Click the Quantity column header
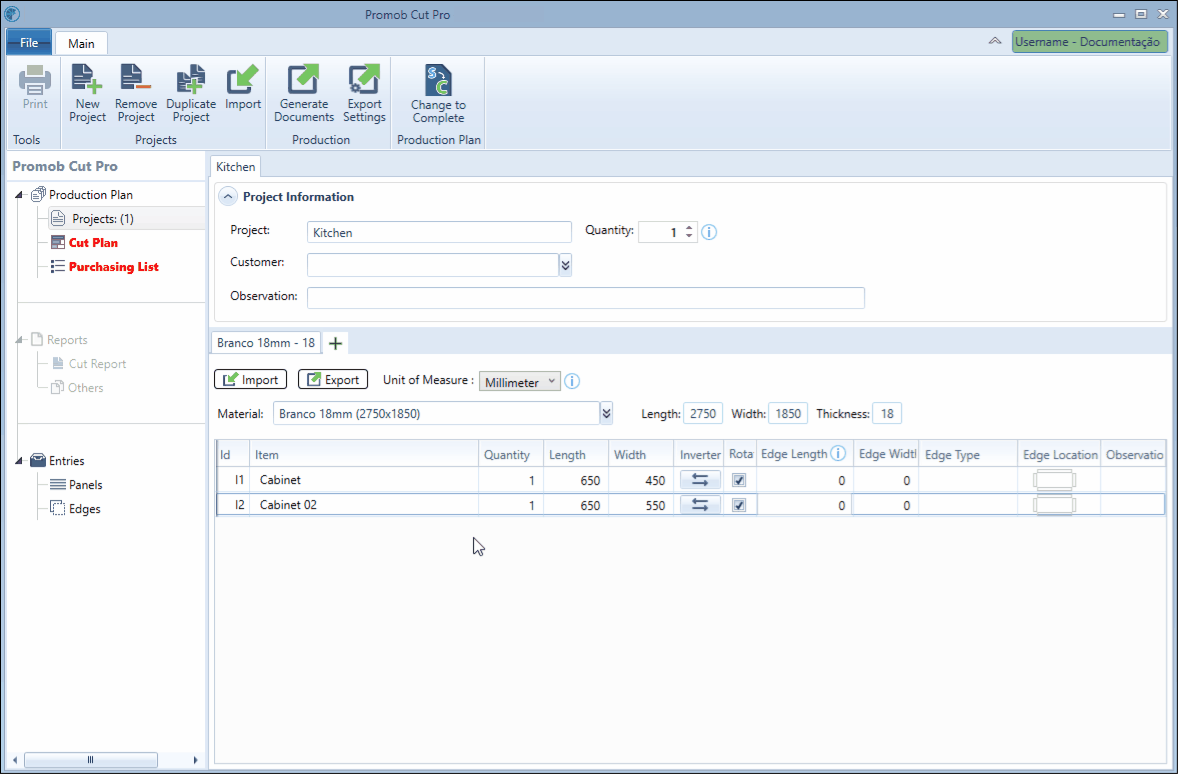 point(511,454)
